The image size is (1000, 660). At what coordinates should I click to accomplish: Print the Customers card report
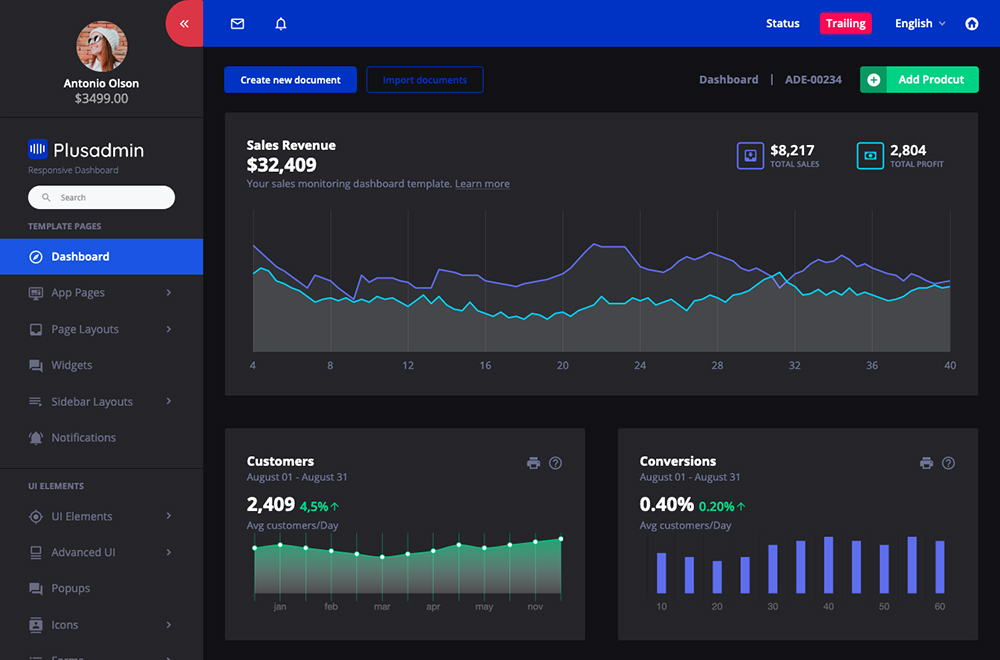[533, 463]
